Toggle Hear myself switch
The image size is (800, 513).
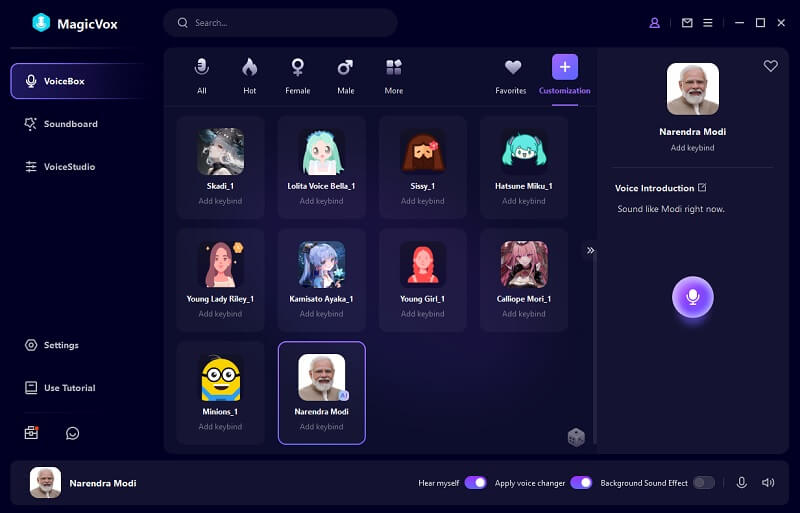(476, 483)
